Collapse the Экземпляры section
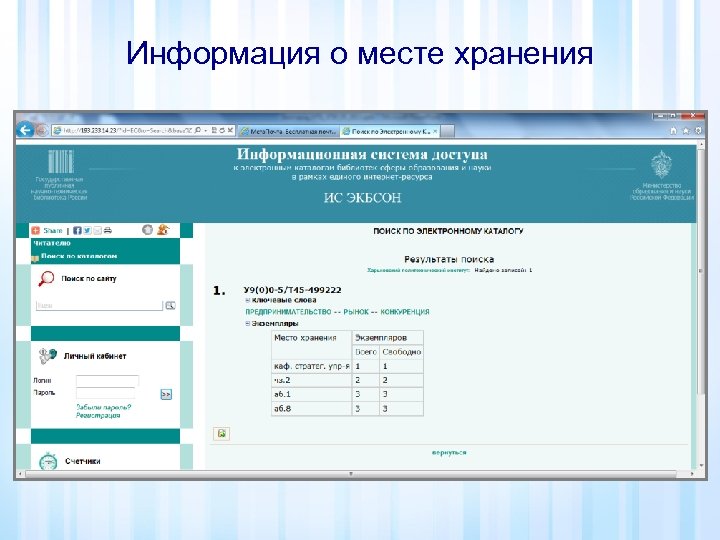 tap(248, 324)
